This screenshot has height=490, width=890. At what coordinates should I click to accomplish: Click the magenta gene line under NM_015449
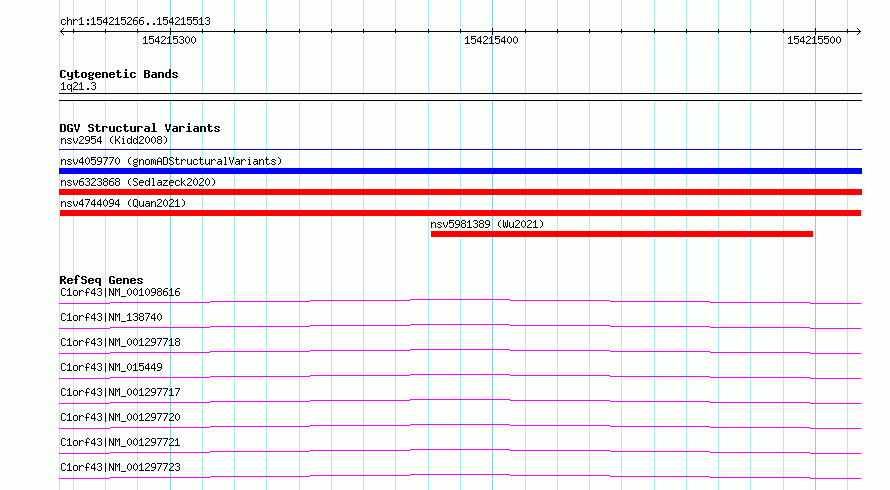point(460,375)
